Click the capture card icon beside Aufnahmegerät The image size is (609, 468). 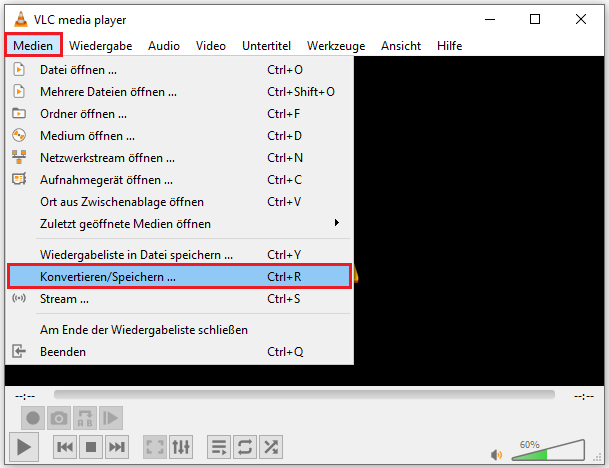(x=19, y=179)
